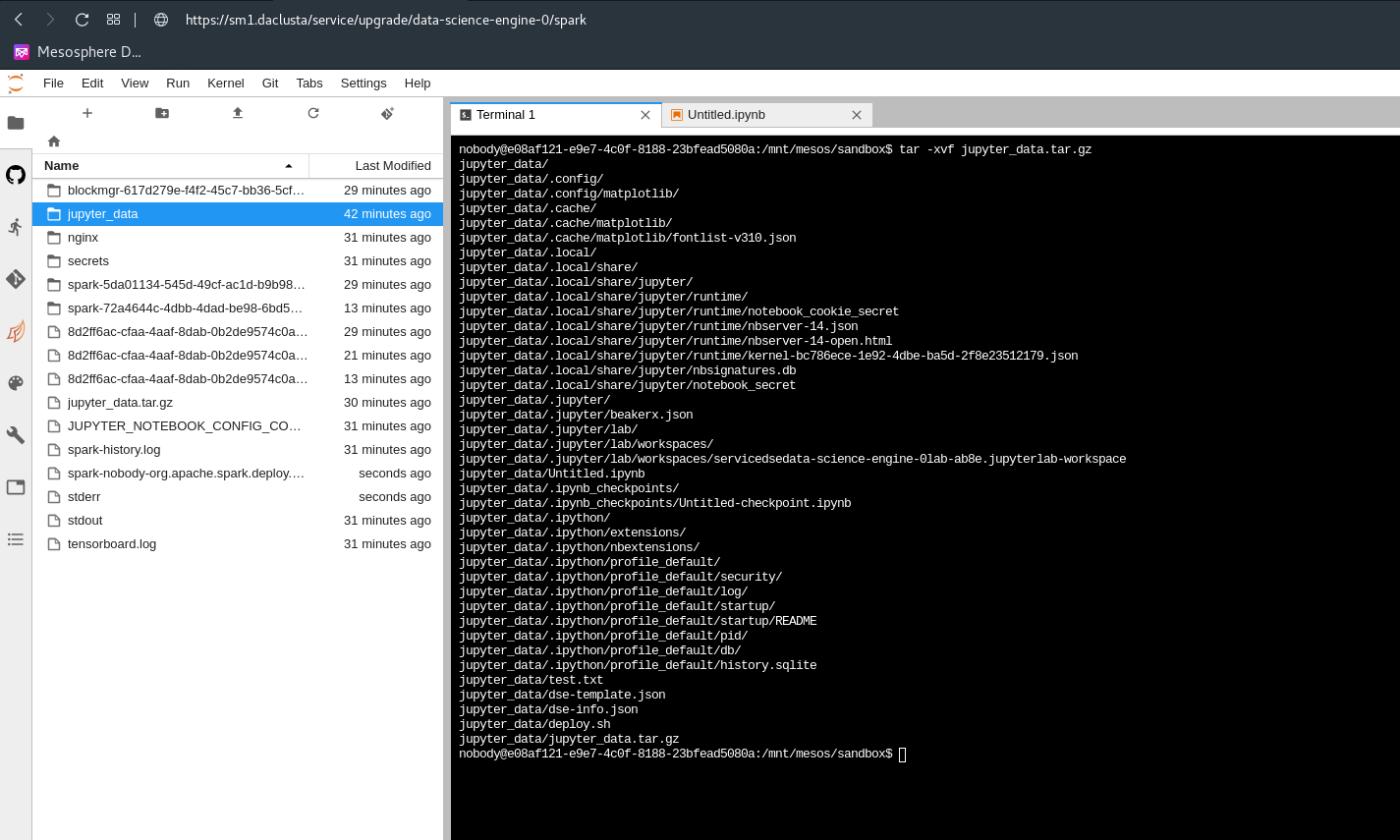Open the Table of Contents list panel
Screen dimensions: 1400x840
tap(16, 539)
